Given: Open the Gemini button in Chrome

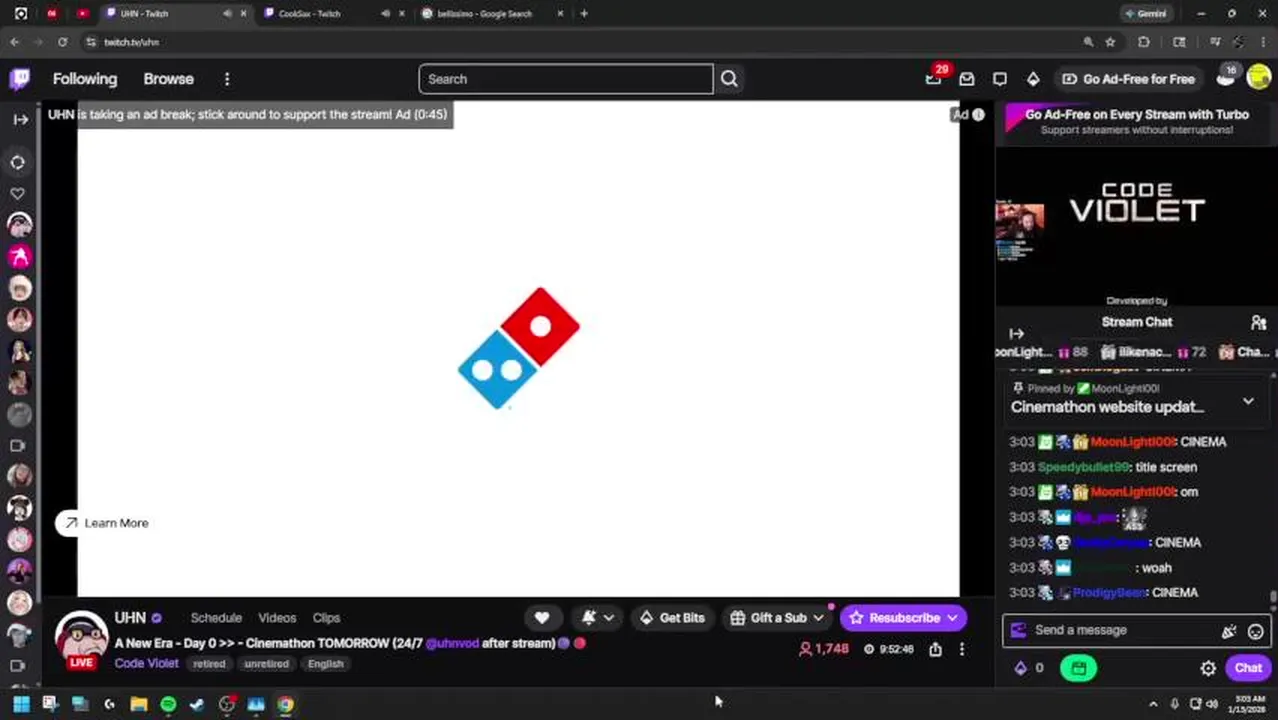Looking at the screenshot, I should (1145, 14).
